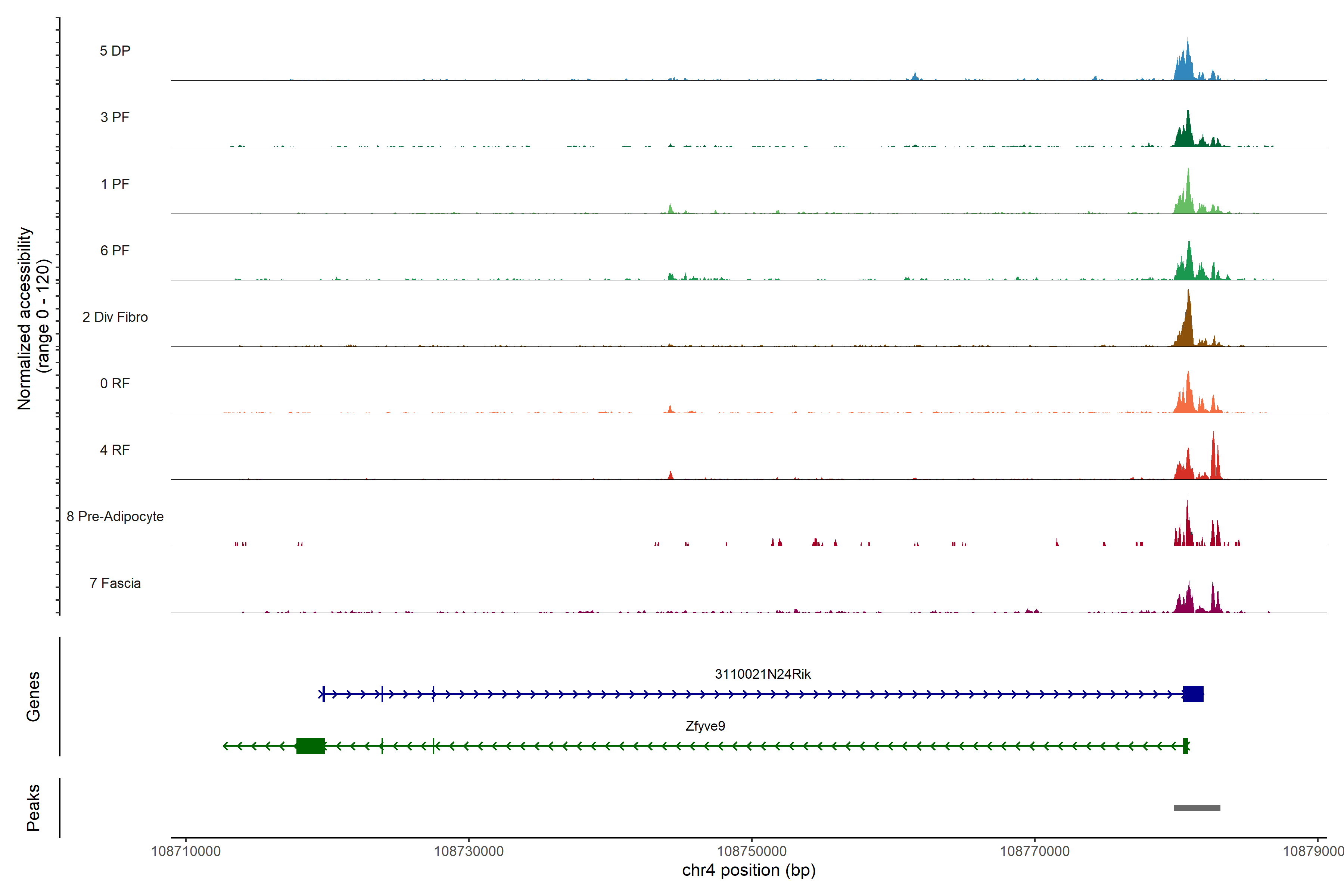Screen dimensions: 1344x896
Task: Select the 6 PF track label
Action: 115,250
